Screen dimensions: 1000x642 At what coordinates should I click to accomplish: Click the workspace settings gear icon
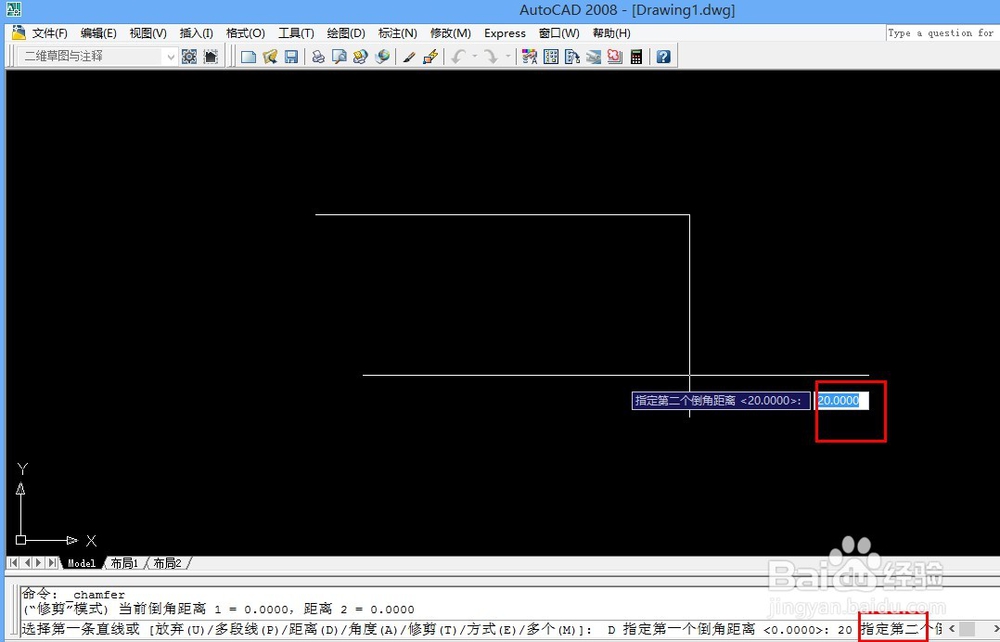coord(189,57)
